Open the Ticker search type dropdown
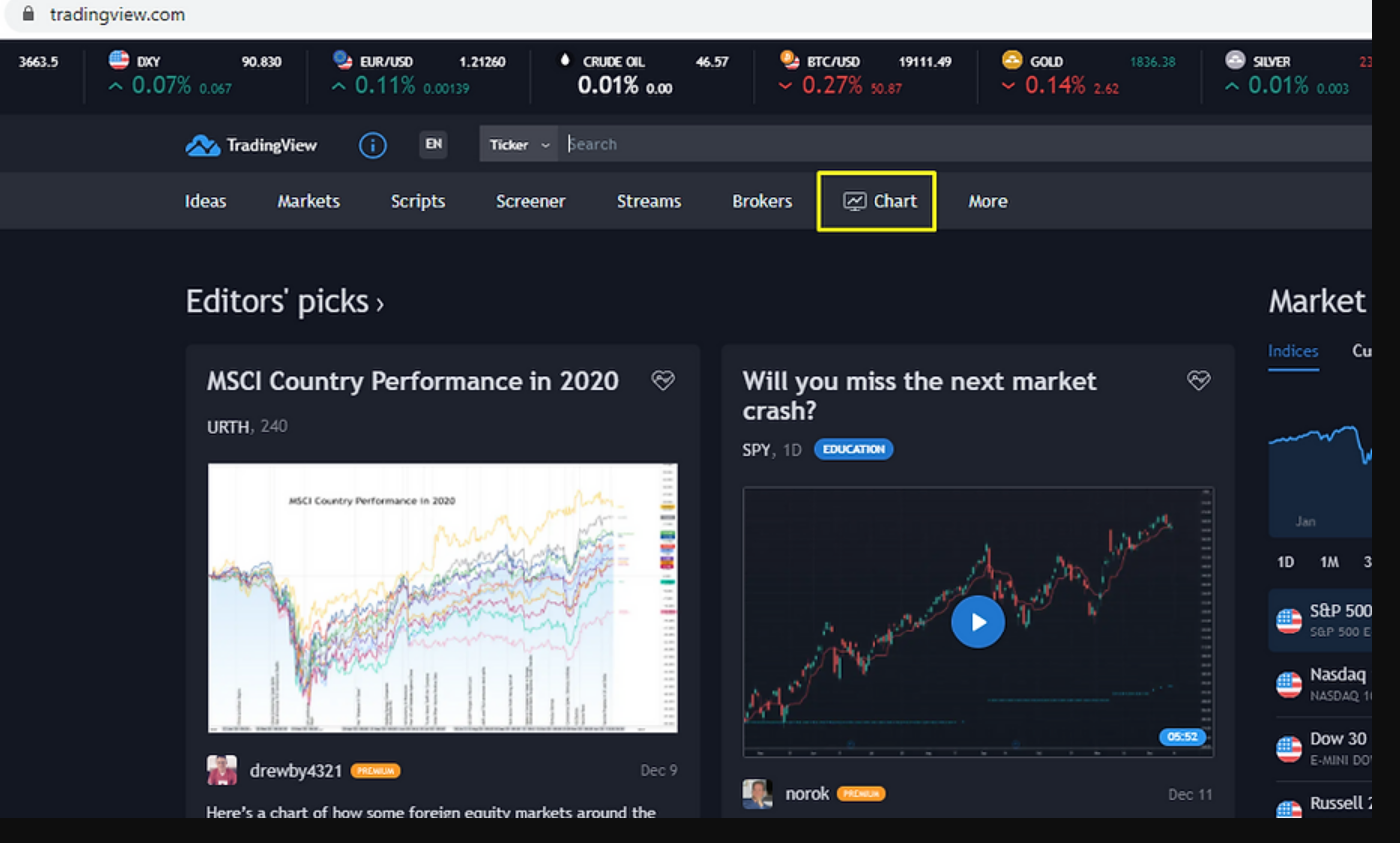1400x843 pixels. (519, 145)
